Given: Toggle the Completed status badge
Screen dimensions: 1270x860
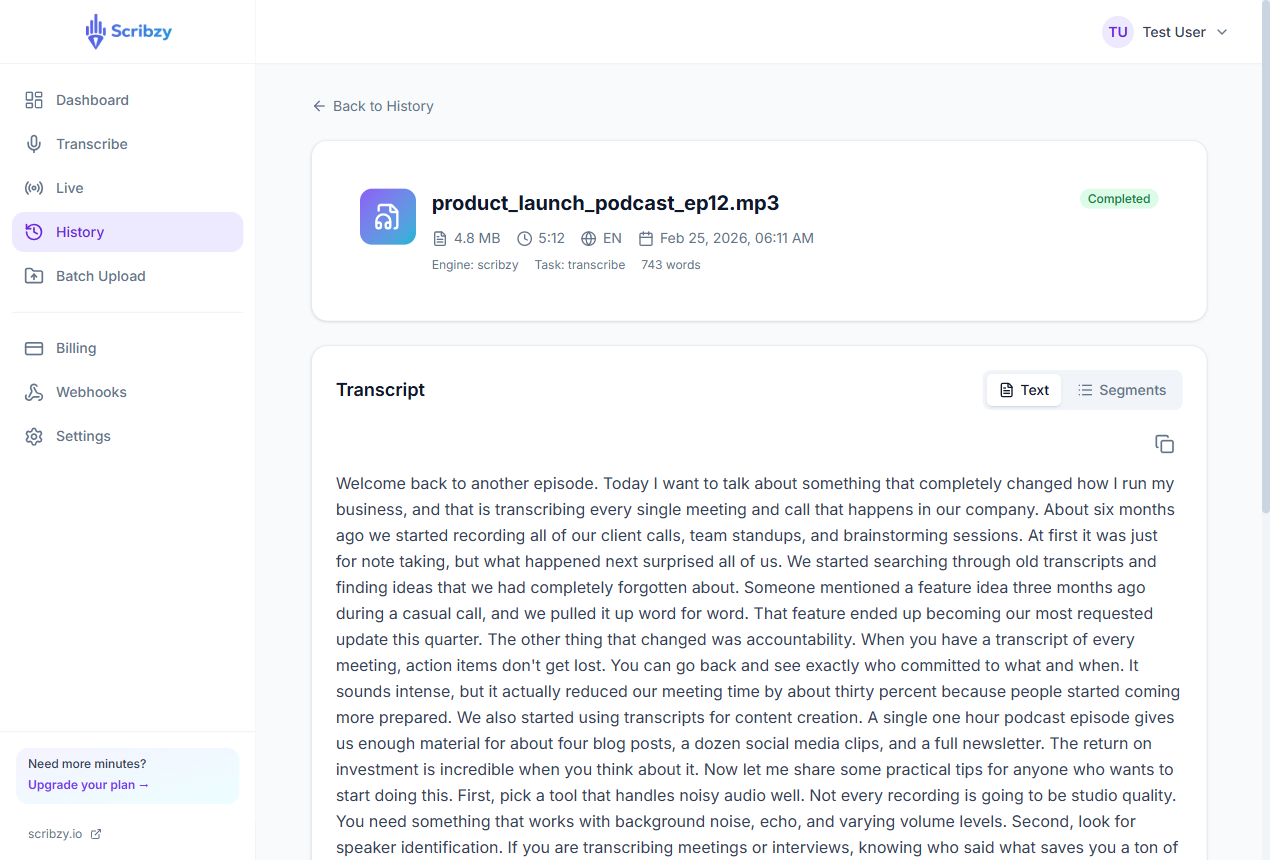Looking at the screenshot, I should point(1118,198).
